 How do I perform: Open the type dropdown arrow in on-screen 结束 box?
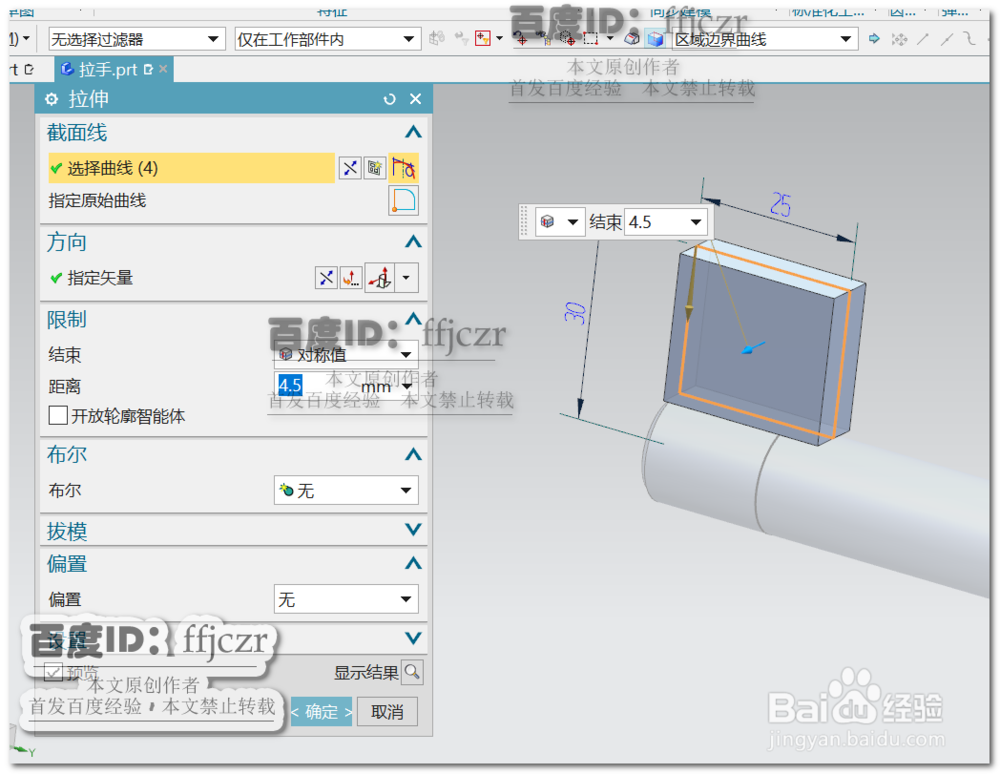pyautogui.click(x=573, y=222)
